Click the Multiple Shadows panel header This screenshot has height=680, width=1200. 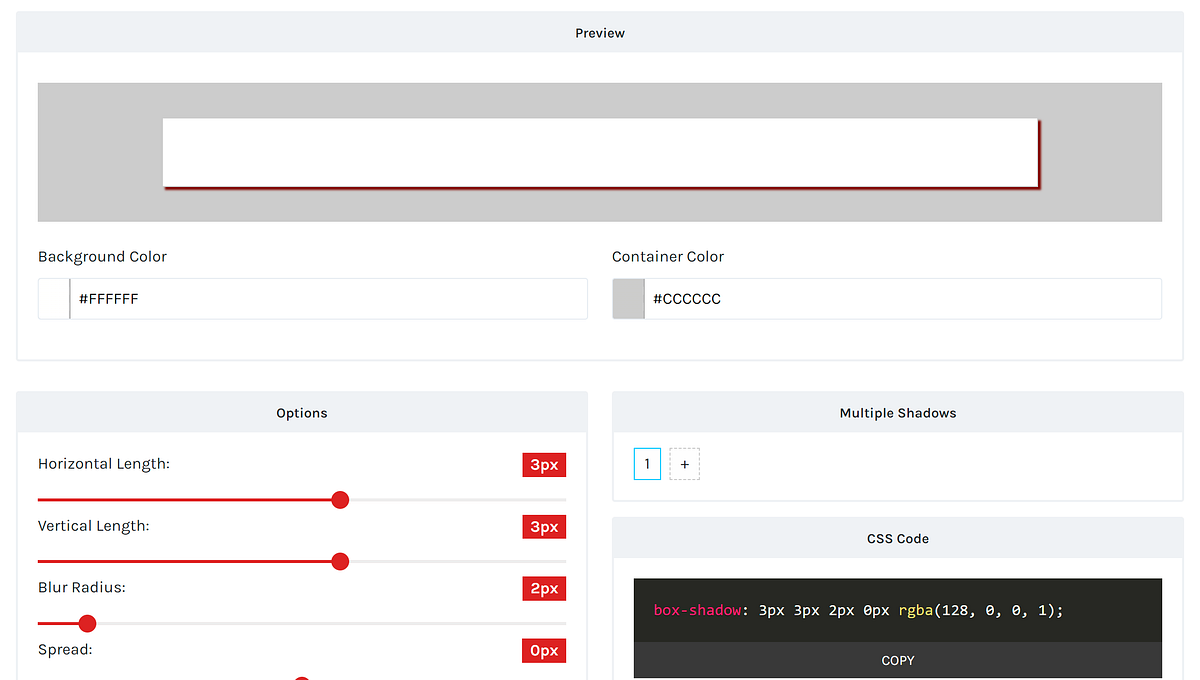[x=897, y=412]
